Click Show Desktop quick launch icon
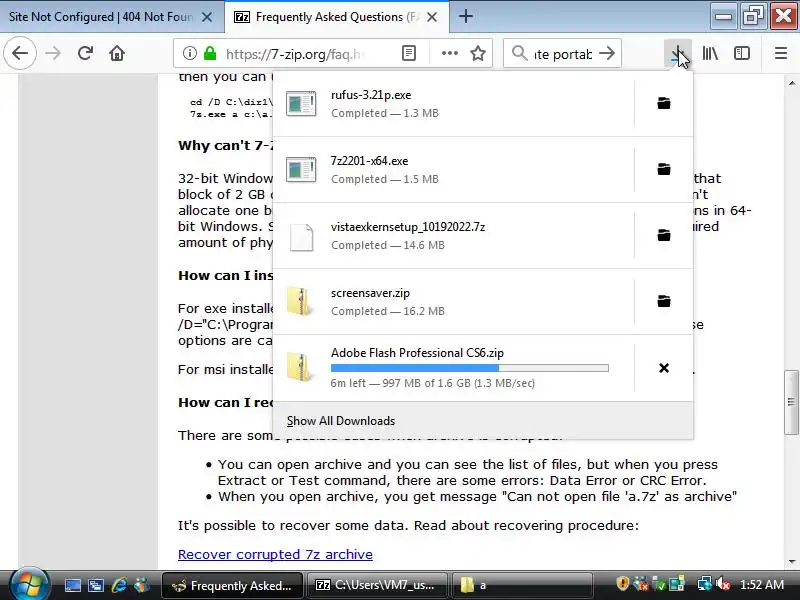This screenshot has width=800, height=600. click(72, 585)
